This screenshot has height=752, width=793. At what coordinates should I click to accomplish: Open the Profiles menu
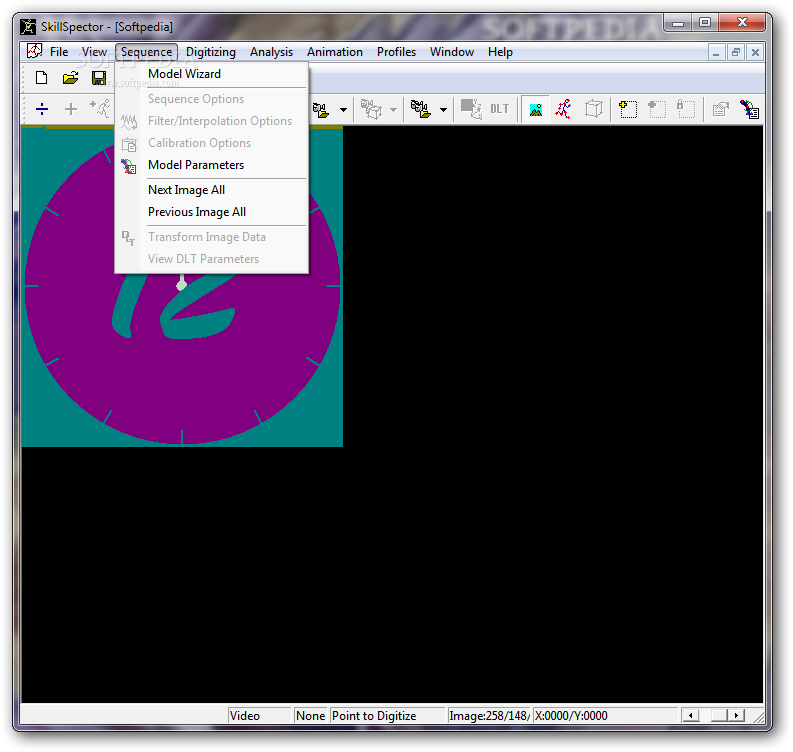pos(396,52)
